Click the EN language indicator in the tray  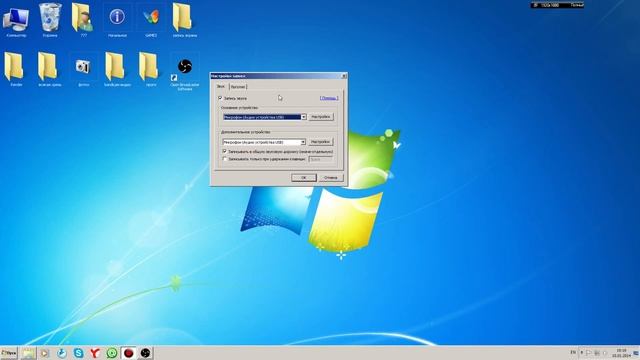(573, 352)
